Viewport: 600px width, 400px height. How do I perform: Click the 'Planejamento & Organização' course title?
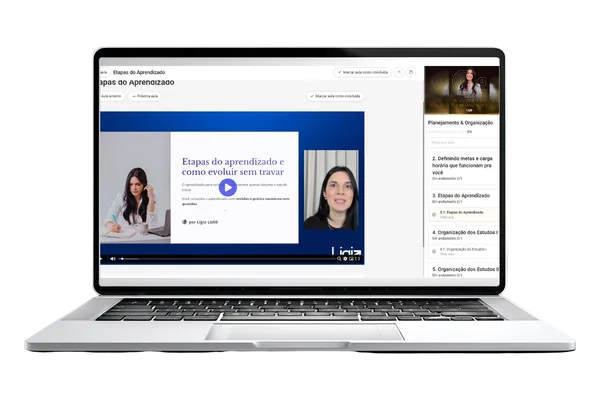click(x=460, y=123)
